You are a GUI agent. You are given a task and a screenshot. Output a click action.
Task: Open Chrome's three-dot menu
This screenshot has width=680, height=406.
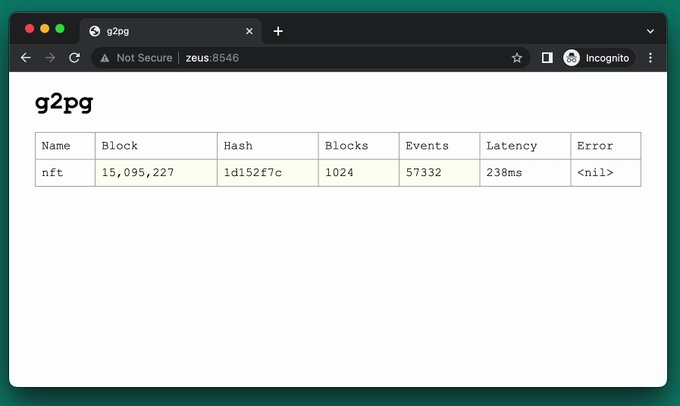(650, 58)
